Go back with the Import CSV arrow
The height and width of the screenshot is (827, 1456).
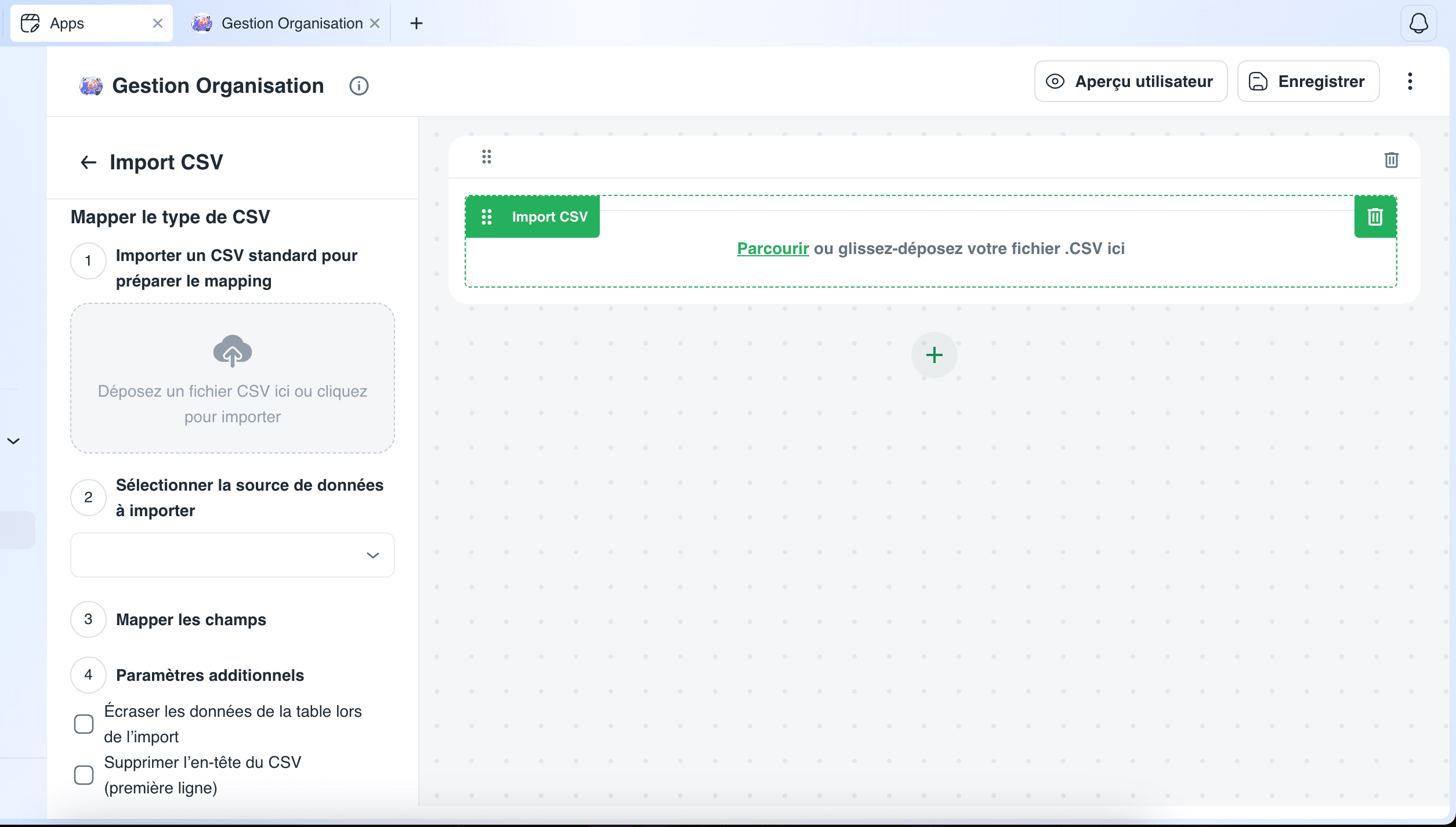pyautogui.click(x=88, y=162)
